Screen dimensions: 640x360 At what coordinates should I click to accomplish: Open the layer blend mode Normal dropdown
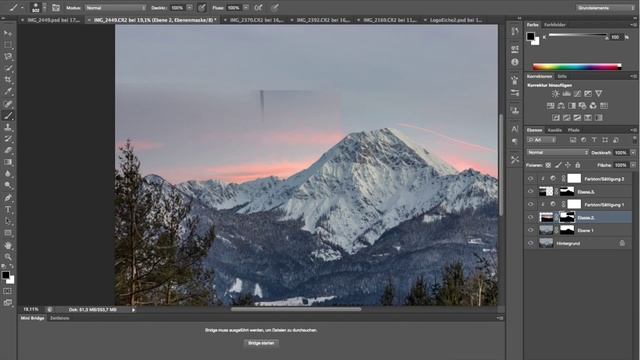557,152
